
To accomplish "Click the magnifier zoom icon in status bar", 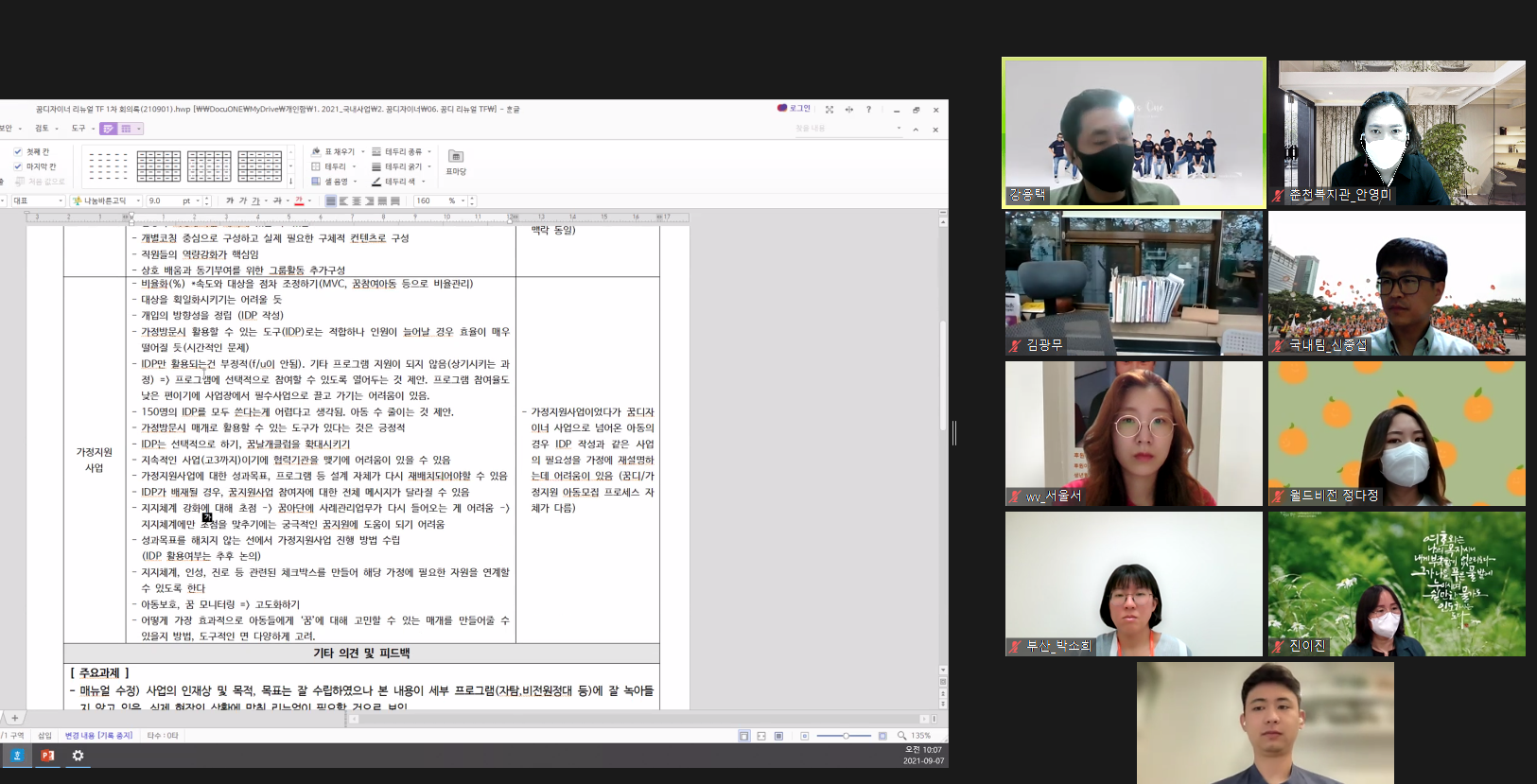I will 902,736.
